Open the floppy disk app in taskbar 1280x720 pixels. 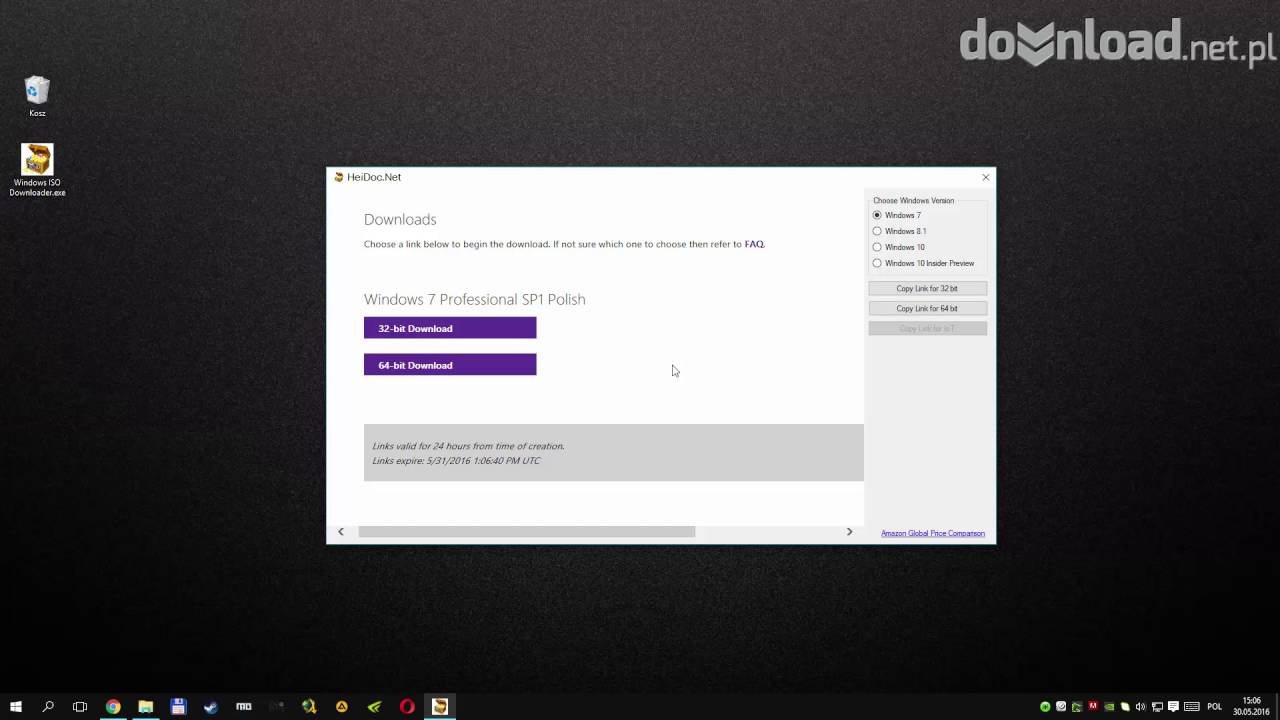pyautogui.click(x=178, y=707)
